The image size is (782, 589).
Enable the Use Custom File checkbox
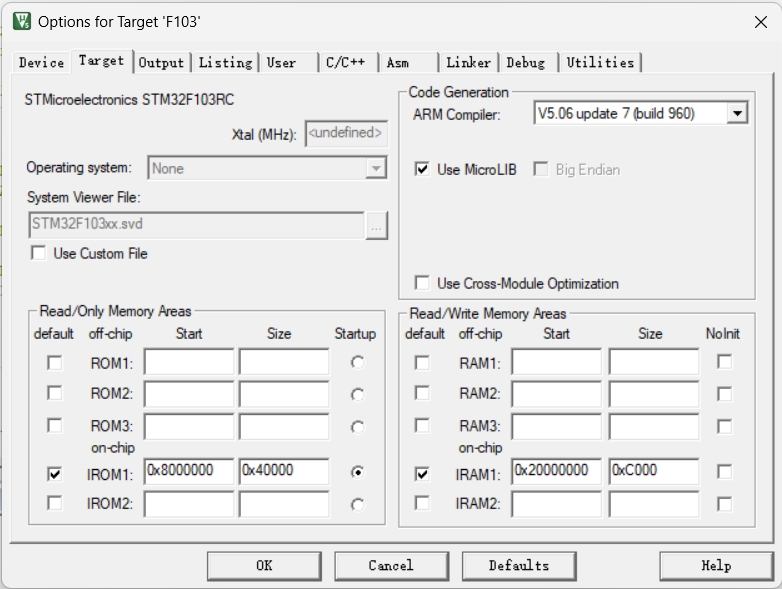38,253
